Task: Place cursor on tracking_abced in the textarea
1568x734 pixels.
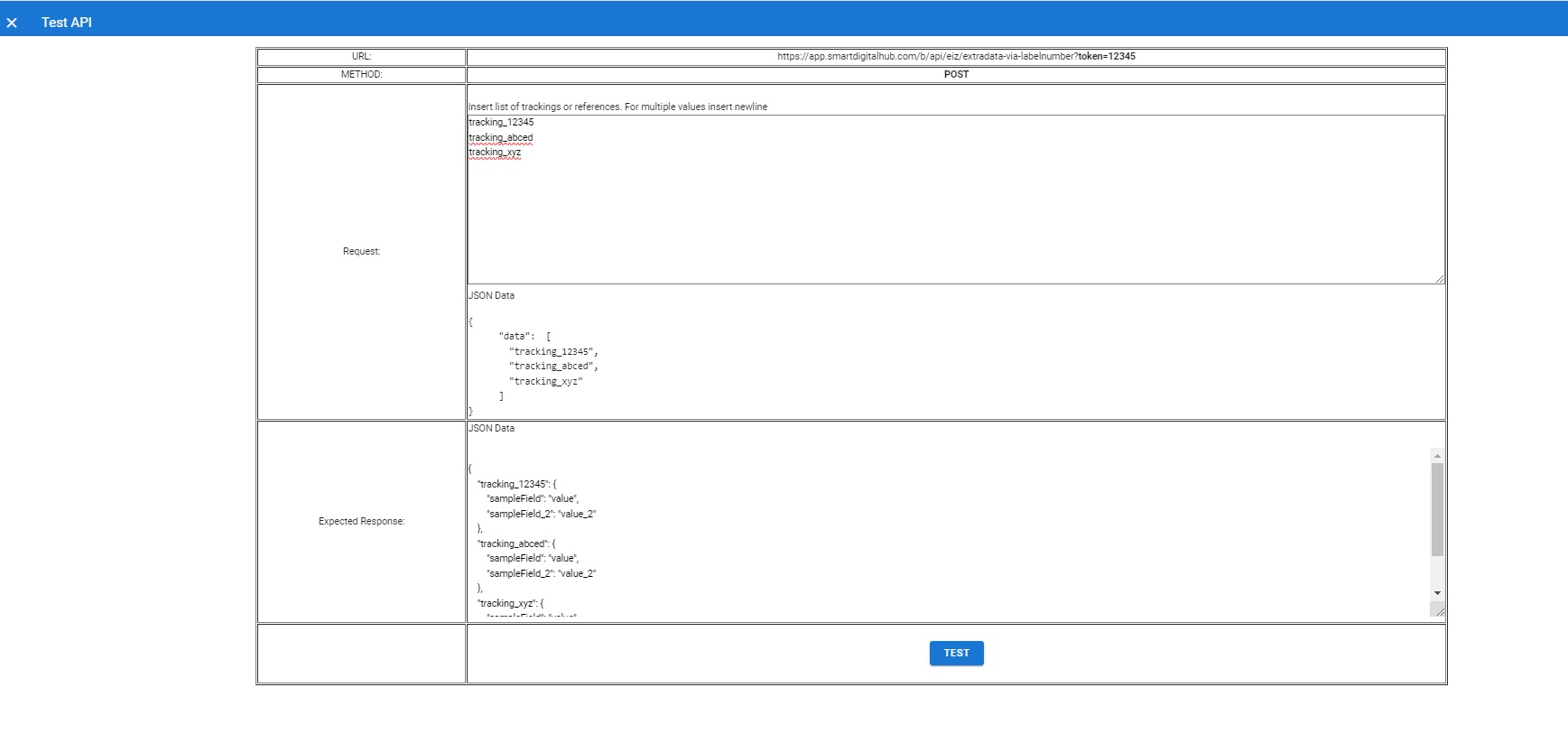Action: click(501, 138)
